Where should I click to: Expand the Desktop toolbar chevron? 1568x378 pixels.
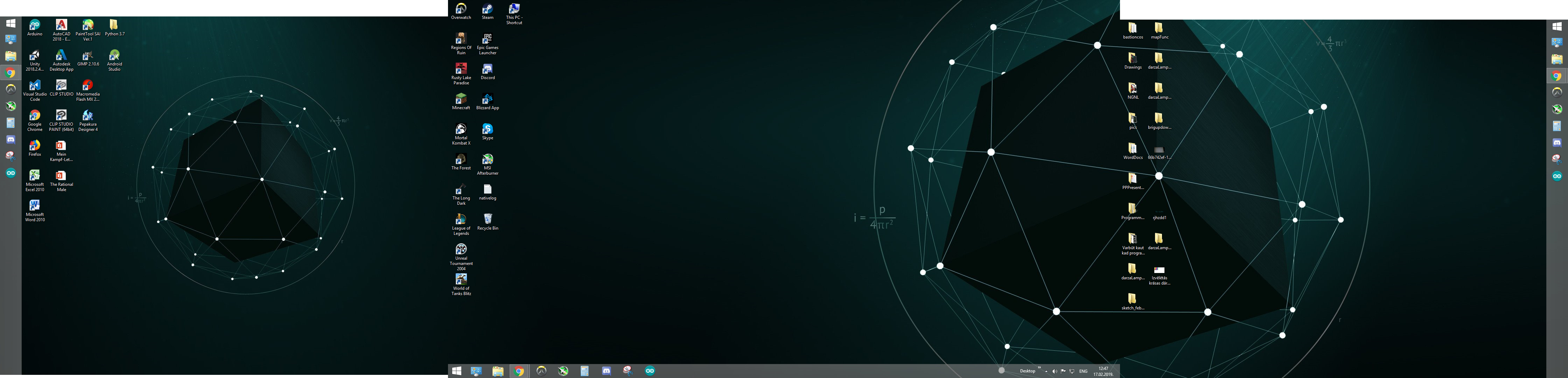[1039, 367]
